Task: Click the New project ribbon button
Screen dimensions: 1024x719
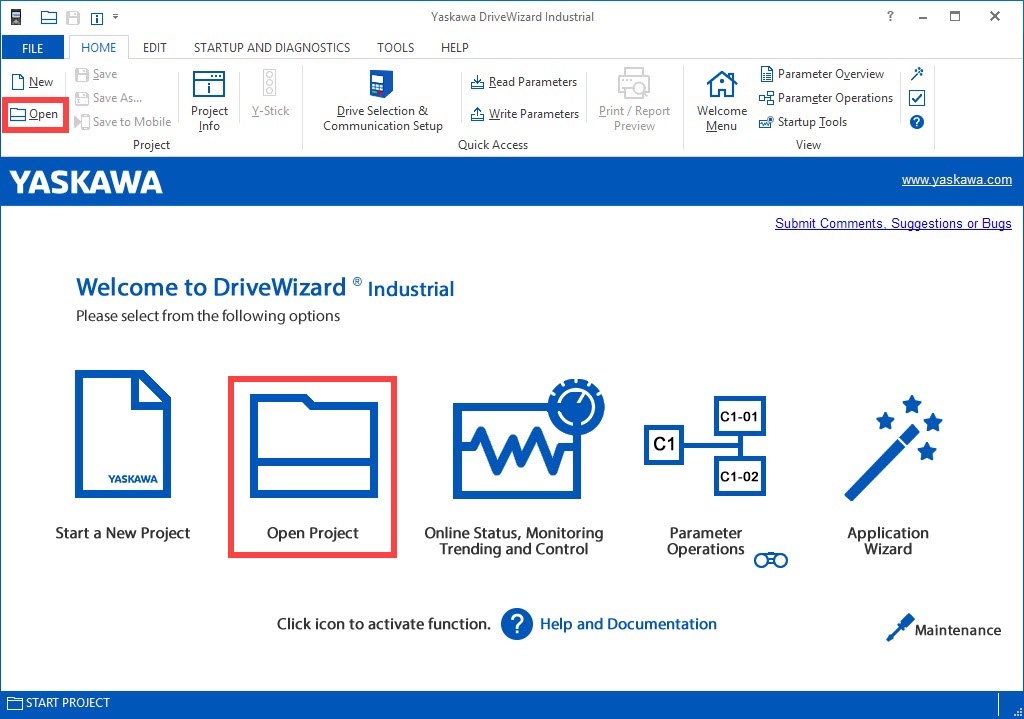Action: pyautogui.click(x=33, y=82)
